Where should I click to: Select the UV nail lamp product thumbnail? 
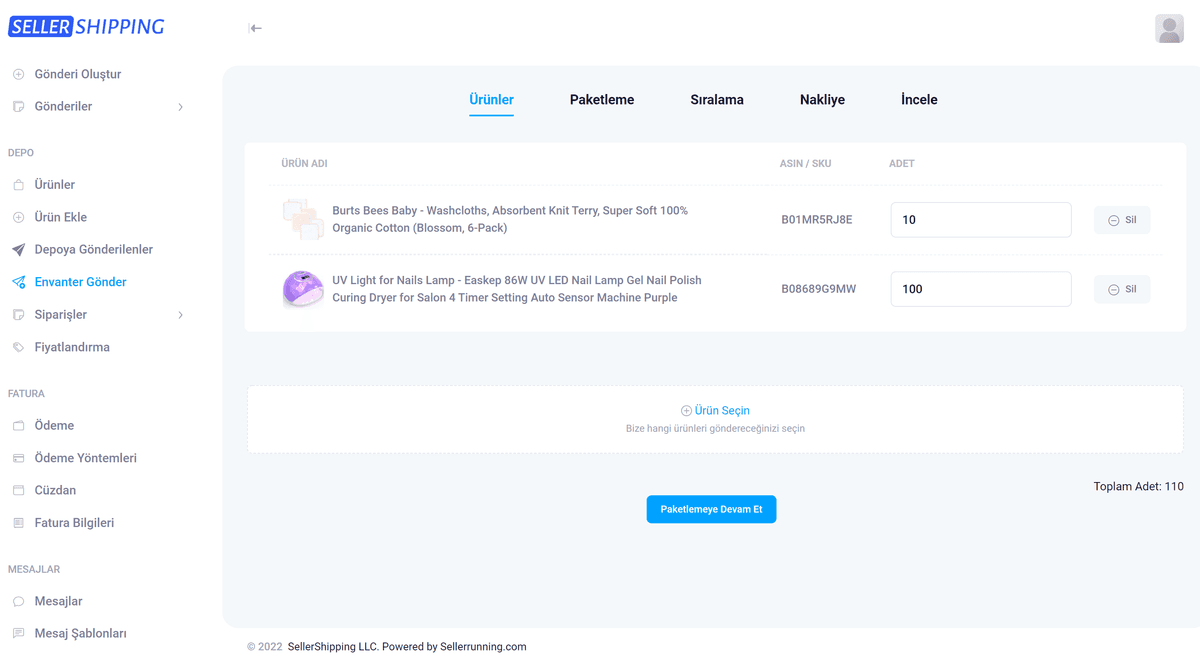coord(302,289)
